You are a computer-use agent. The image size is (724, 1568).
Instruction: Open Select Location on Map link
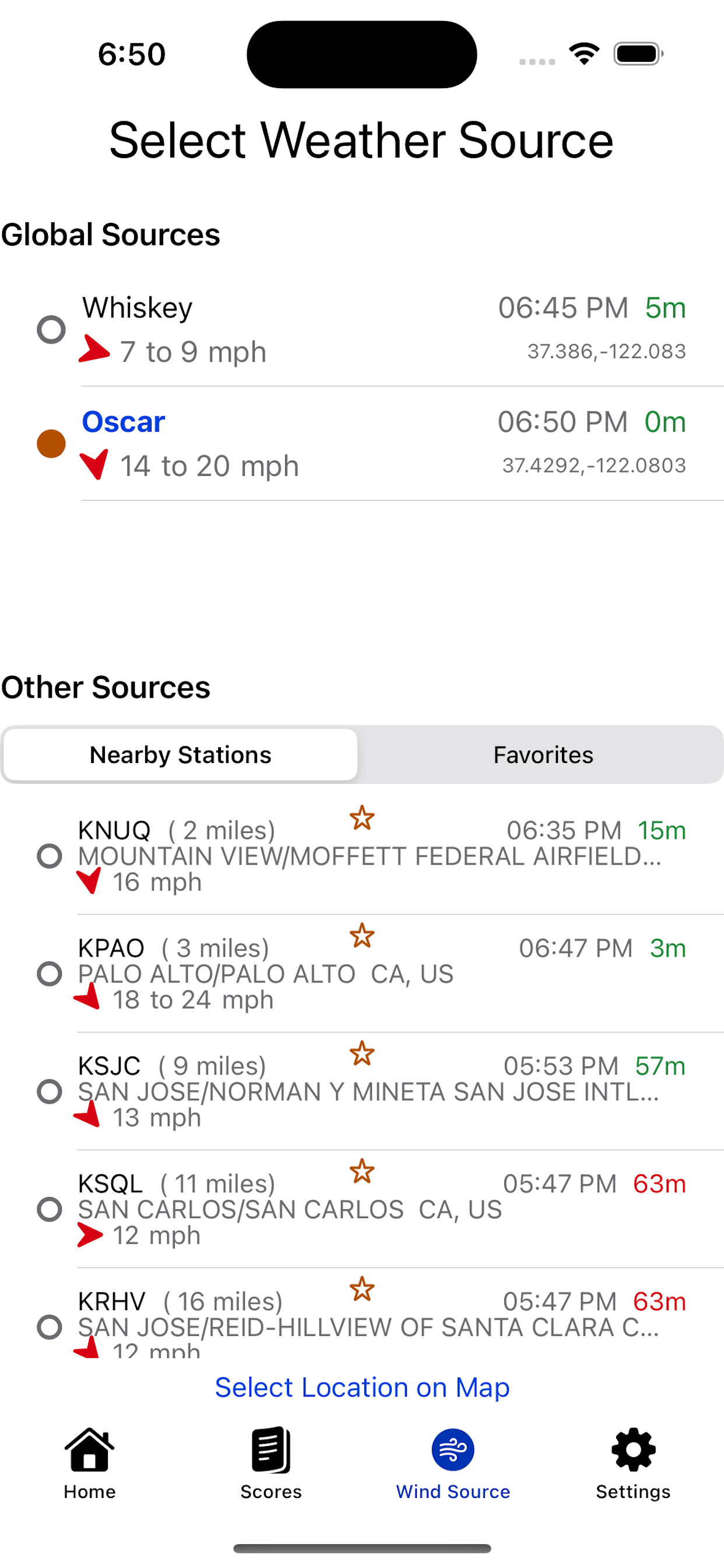[x=362, y=1387]
